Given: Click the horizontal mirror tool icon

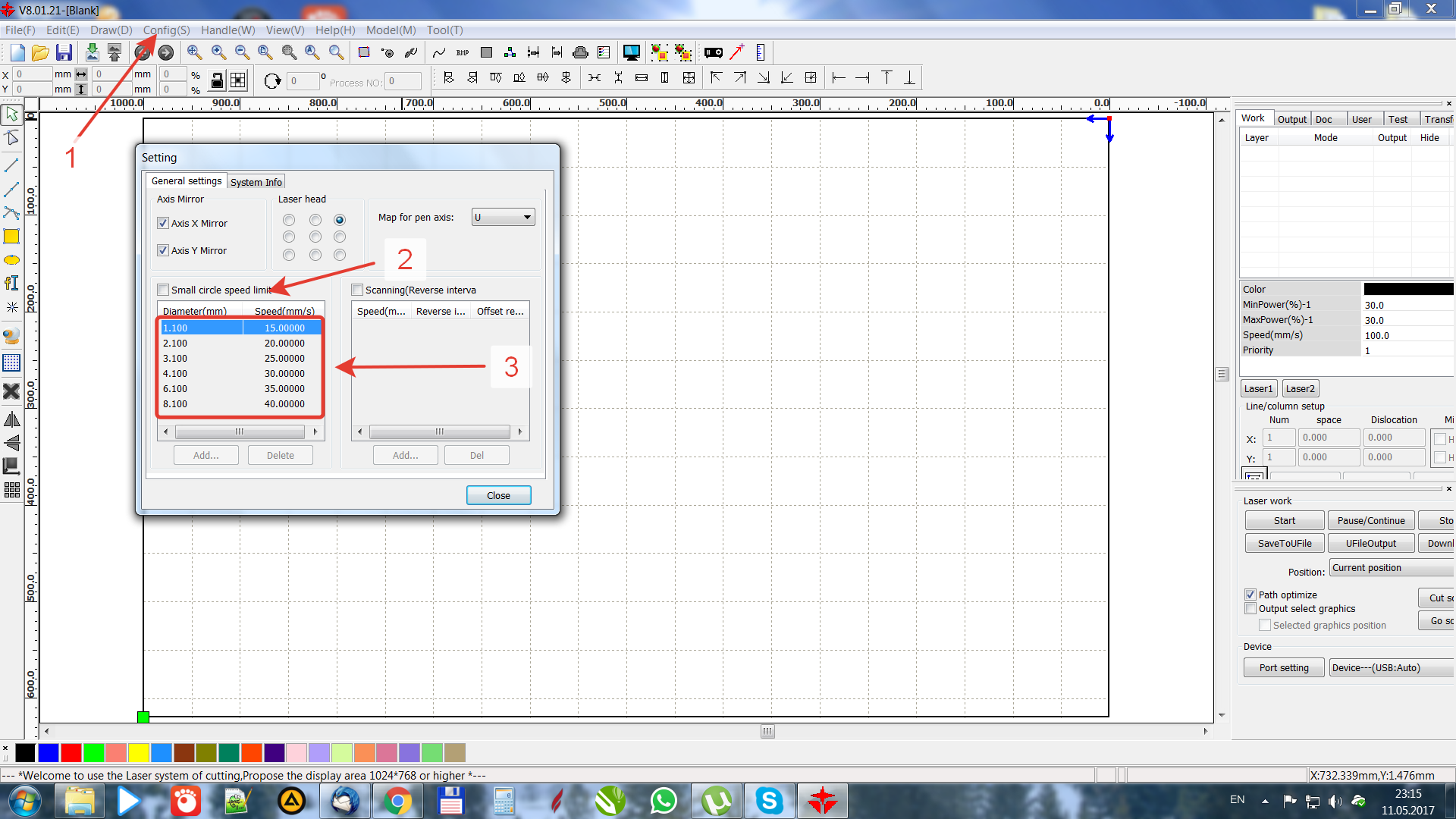Looking at the screenshot, I should pos(11,419).
